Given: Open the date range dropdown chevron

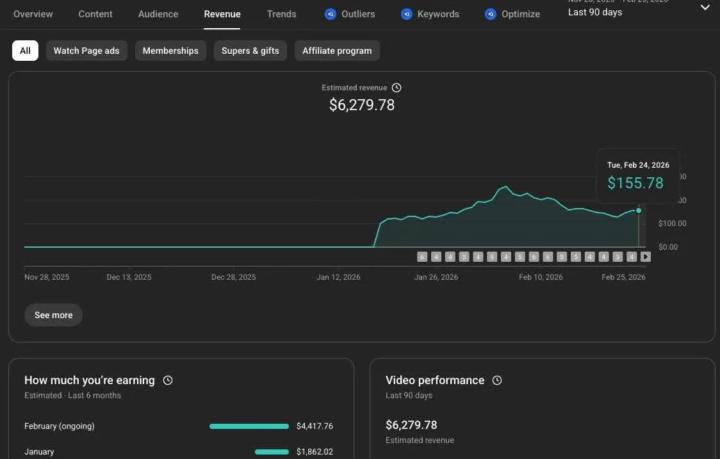Looking at the screenshot, I should point(704,8).
